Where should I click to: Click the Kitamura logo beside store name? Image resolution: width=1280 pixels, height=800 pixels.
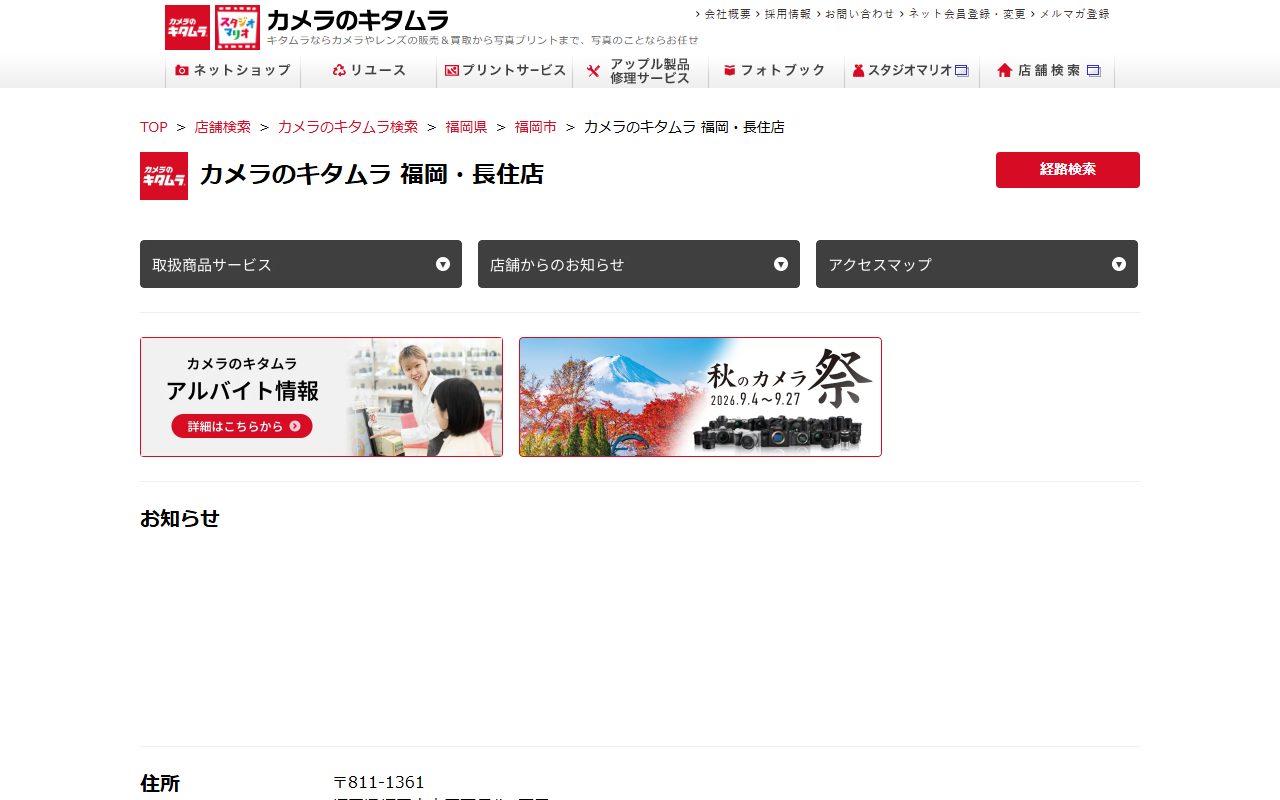pos(164,176)
